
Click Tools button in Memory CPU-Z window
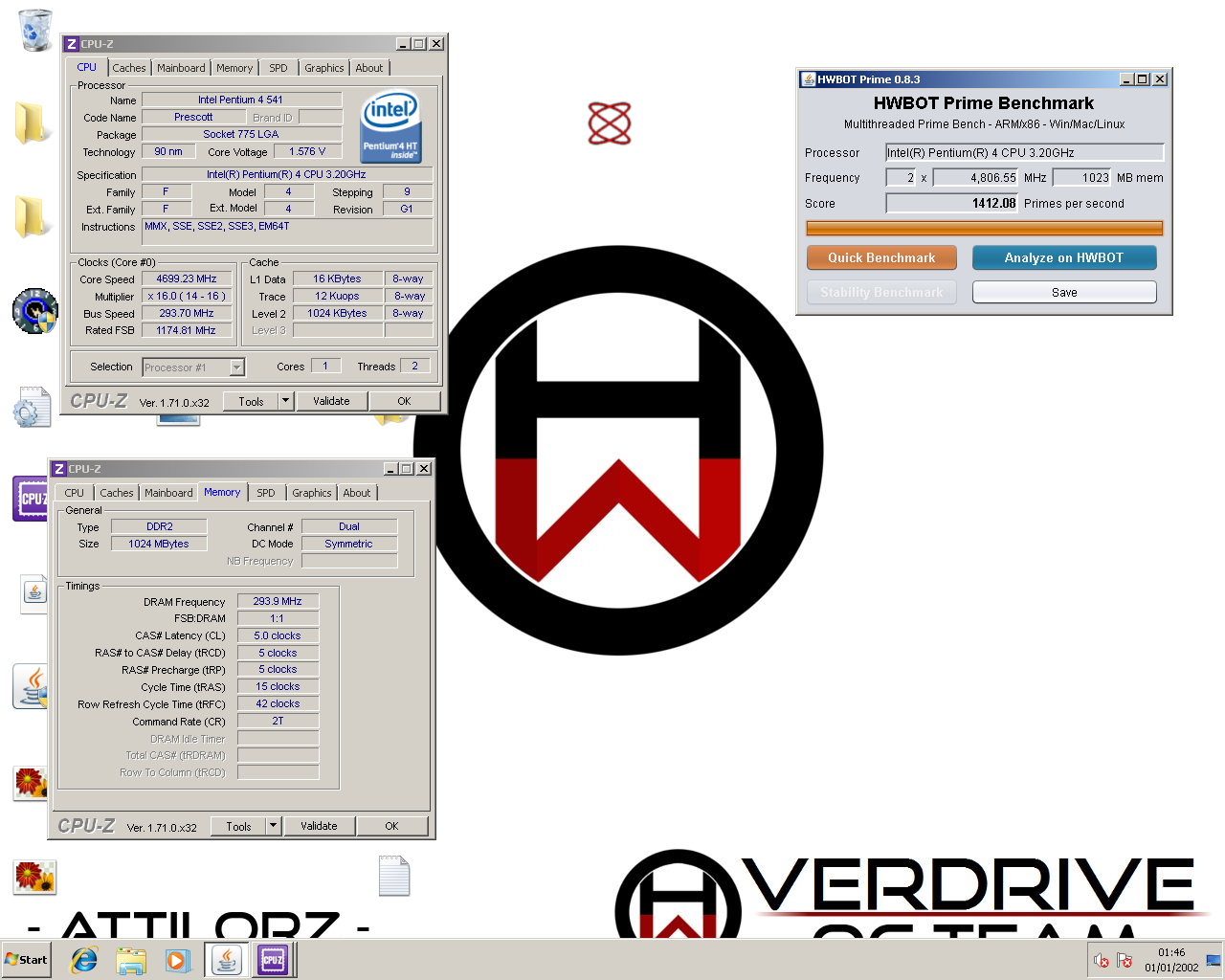pyautogui.click(x=238, y=826)
